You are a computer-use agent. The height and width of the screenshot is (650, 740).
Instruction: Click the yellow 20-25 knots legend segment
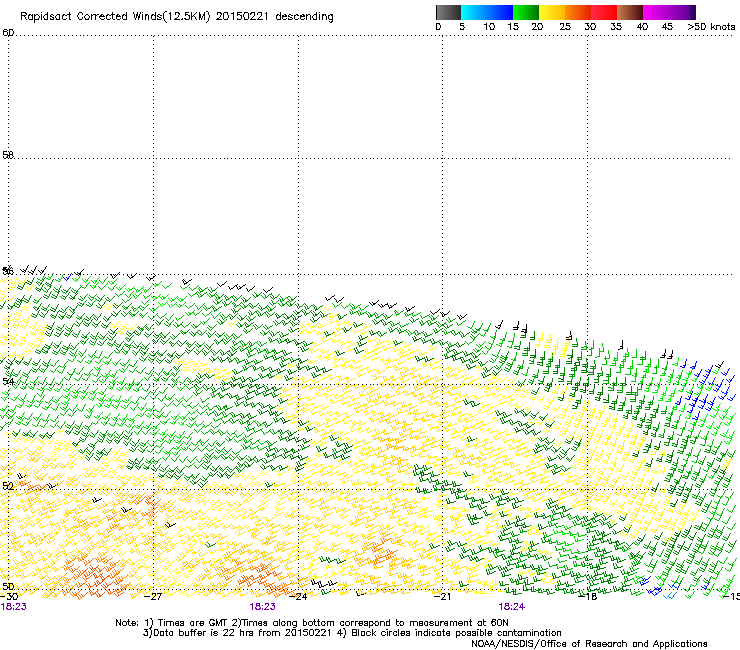(x=552, y=12)
